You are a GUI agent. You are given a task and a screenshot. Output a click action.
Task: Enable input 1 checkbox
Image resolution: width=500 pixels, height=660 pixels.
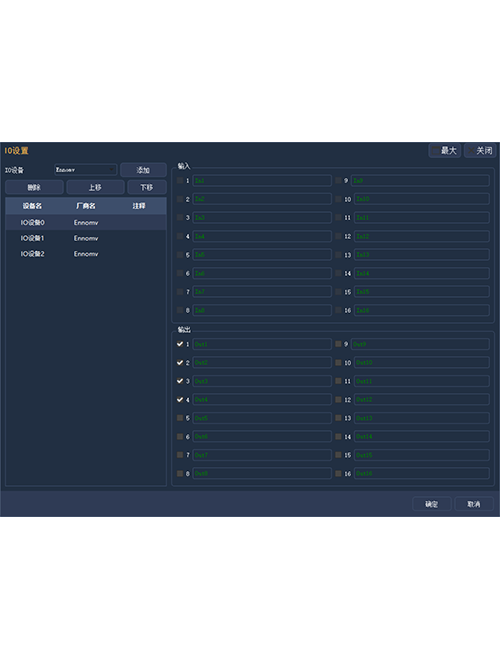[180, 181]
